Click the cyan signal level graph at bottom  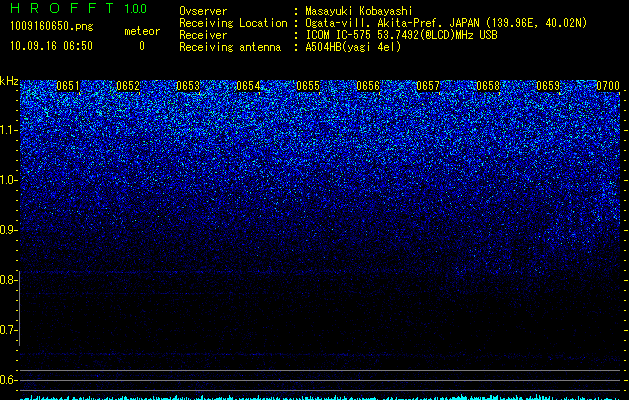[x=320, y=397]
